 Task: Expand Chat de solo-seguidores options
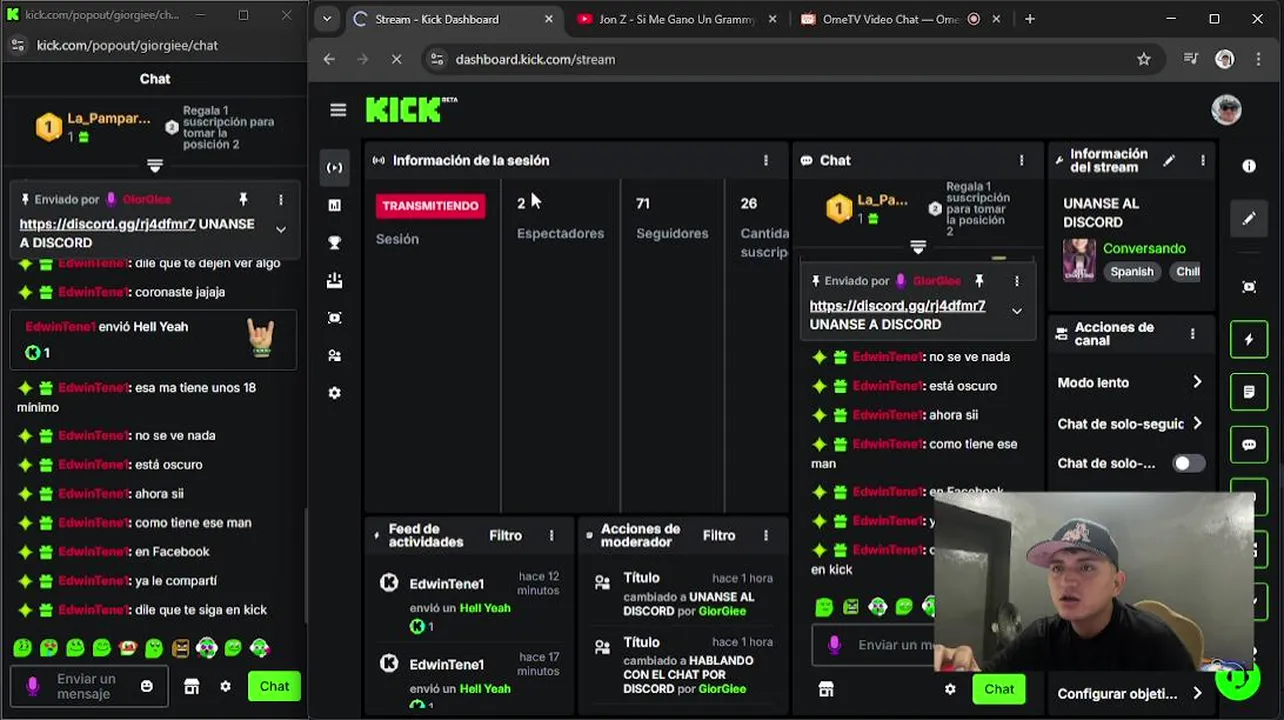(1197, 423)
